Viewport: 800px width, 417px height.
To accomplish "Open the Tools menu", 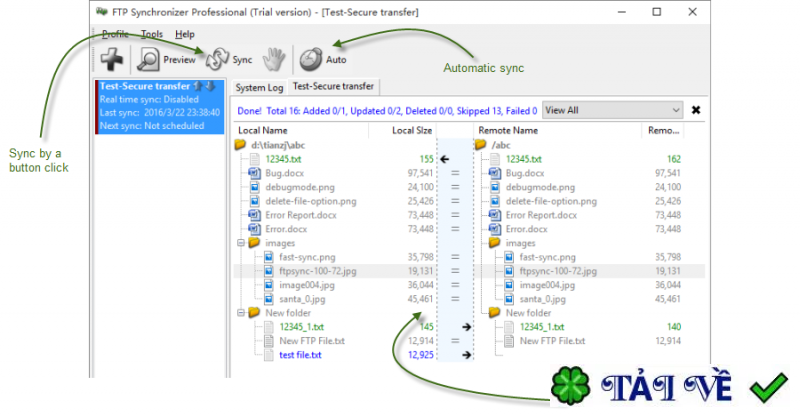I will (152, 34).
